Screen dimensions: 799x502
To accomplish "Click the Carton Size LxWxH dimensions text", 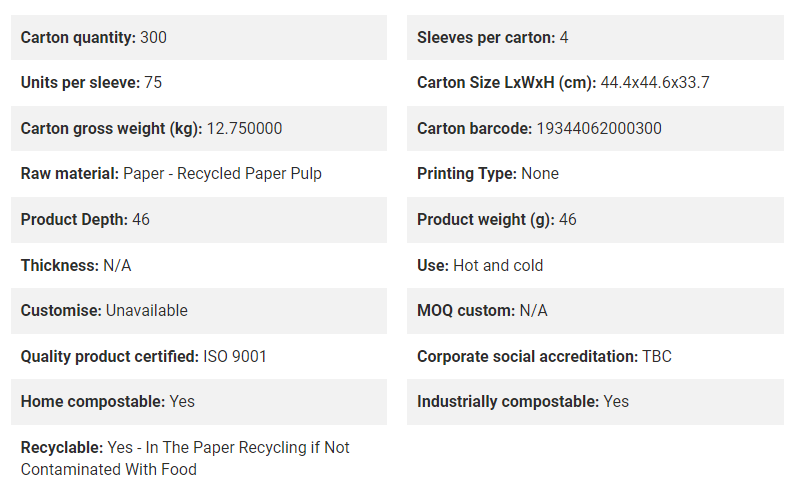I will (x=655, y=83).
